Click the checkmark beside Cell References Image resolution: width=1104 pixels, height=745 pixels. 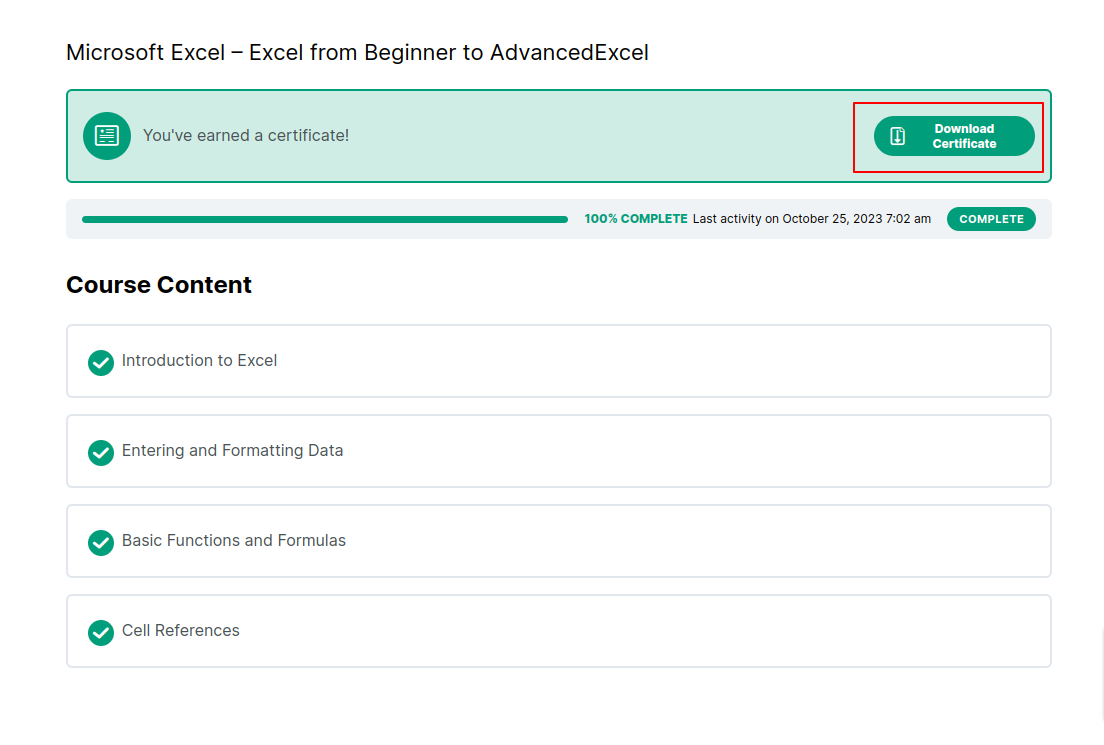101,632
